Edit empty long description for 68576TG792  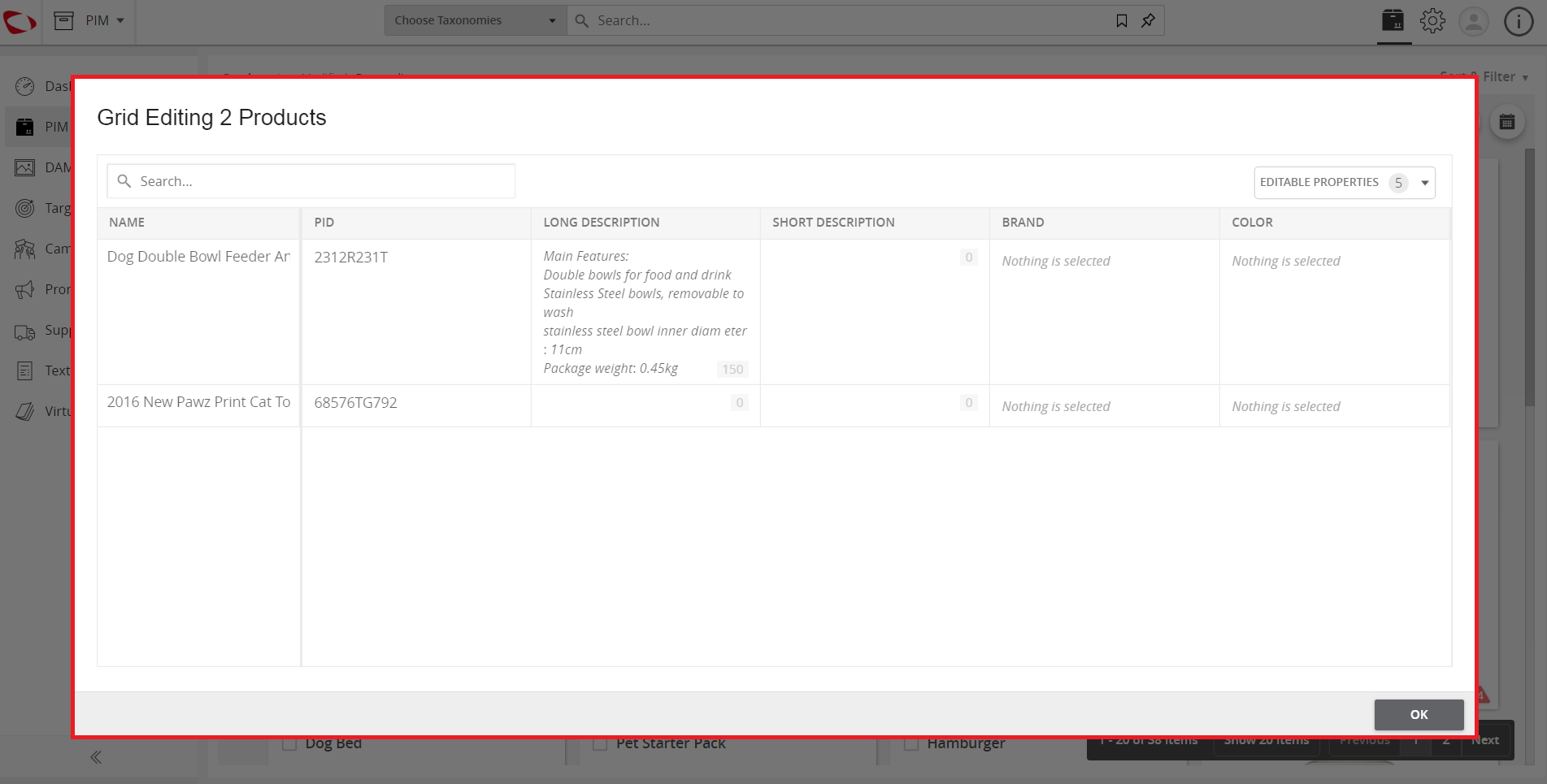(645, 405)
